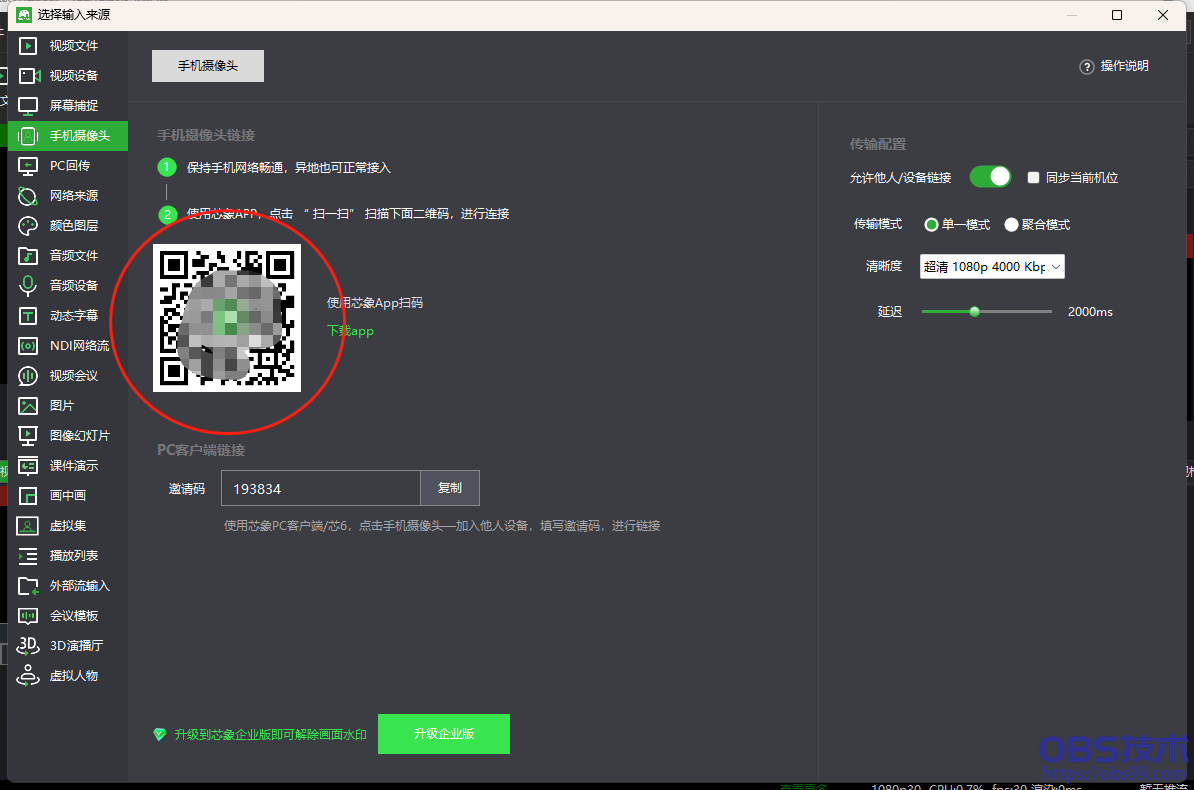Viewport: 1194px width, 790px height.
Task: Copy the invitation code with 复制
Action: click(450, 488)
